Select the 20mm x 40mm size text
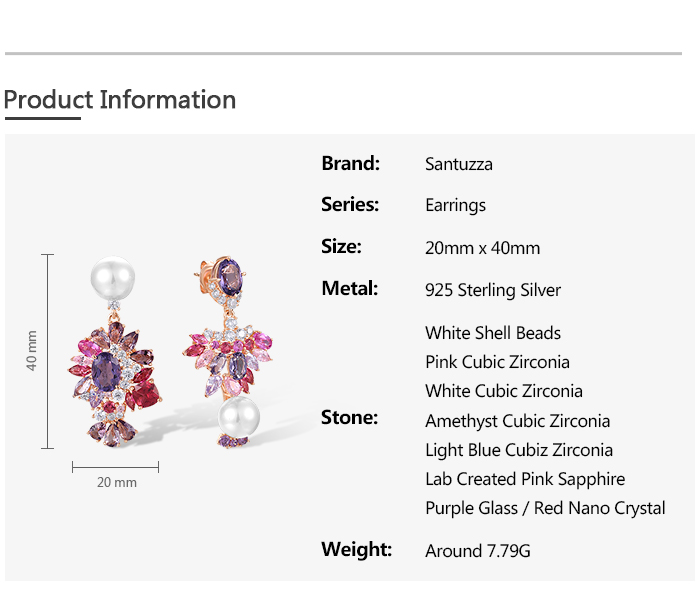 click(482, 248)
